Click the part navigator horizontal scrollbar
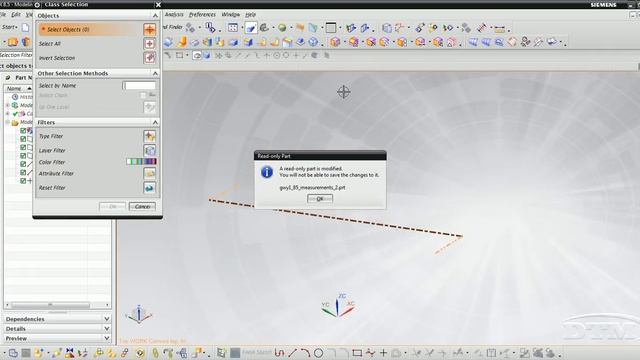Viewport: 640px width, 360px height. (50, 304)
